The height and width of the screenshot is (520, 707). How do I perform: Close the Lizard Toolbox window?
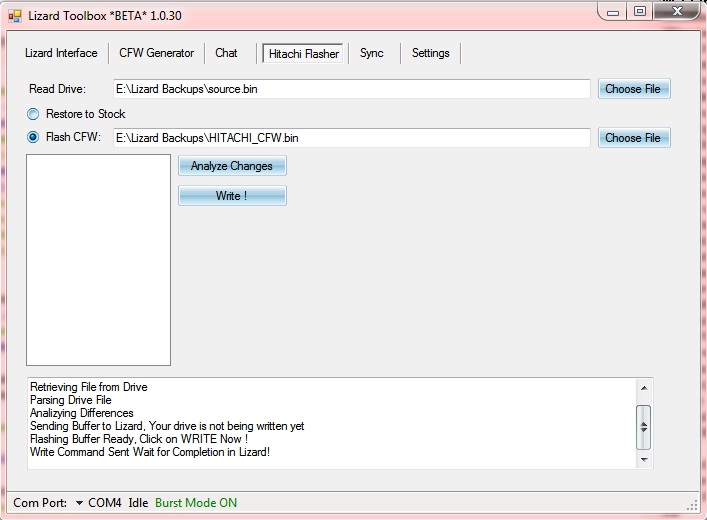(677, 12)
